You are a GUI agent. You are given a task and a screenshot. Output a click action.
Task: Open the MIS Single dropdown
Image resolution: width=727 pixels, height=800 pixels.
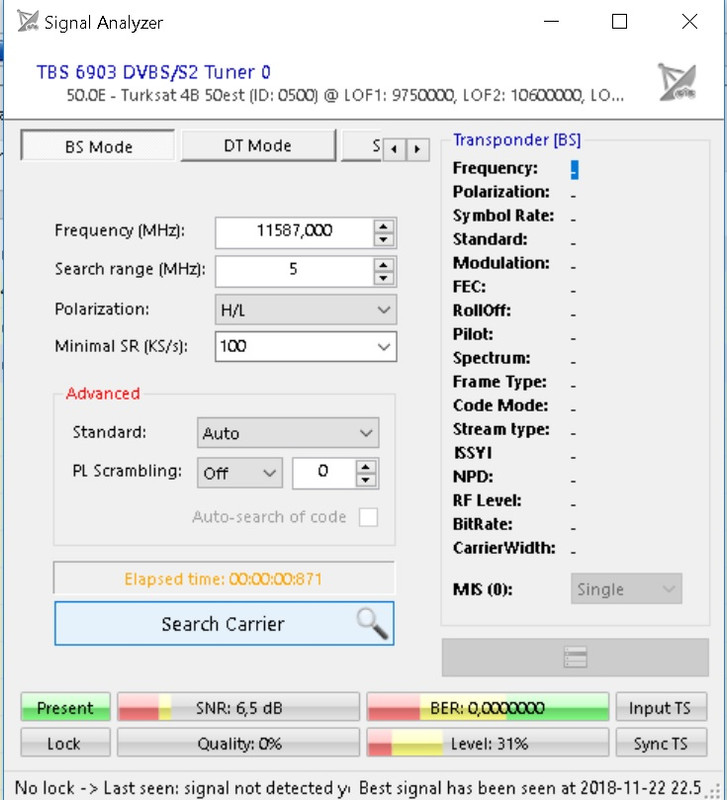[x=626, y=589]
